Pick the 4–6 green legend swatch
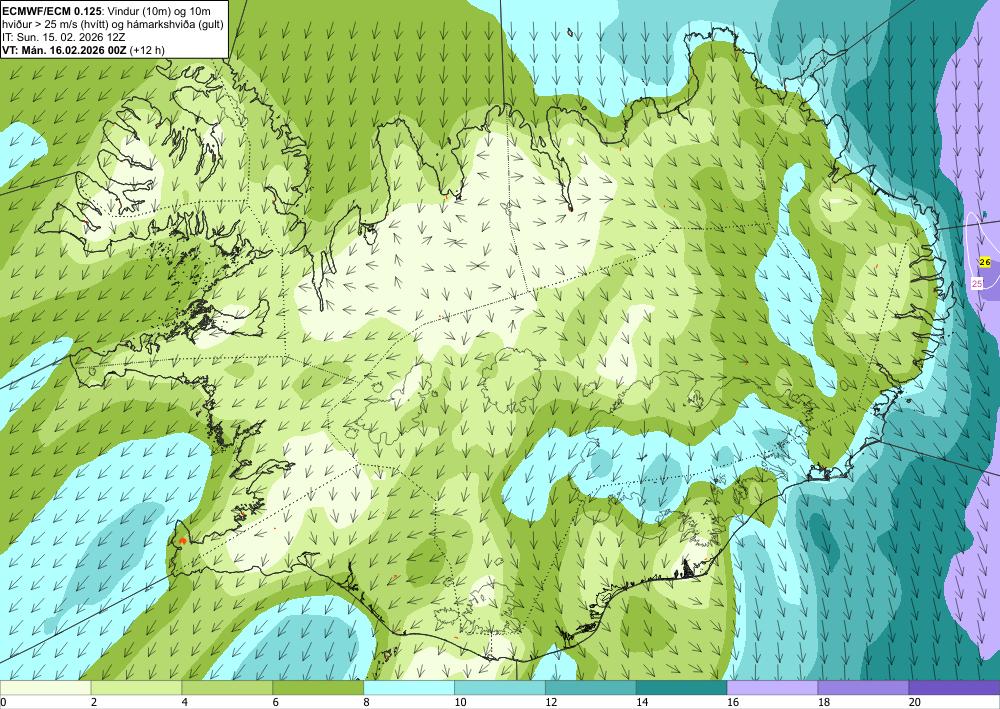Screen dimensions: 1000x709 227,688
